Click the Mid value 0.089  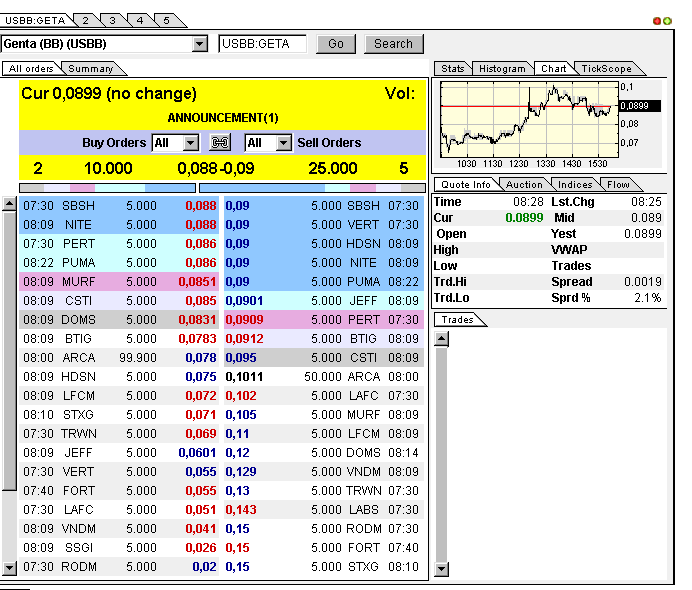tap(646, 218)
